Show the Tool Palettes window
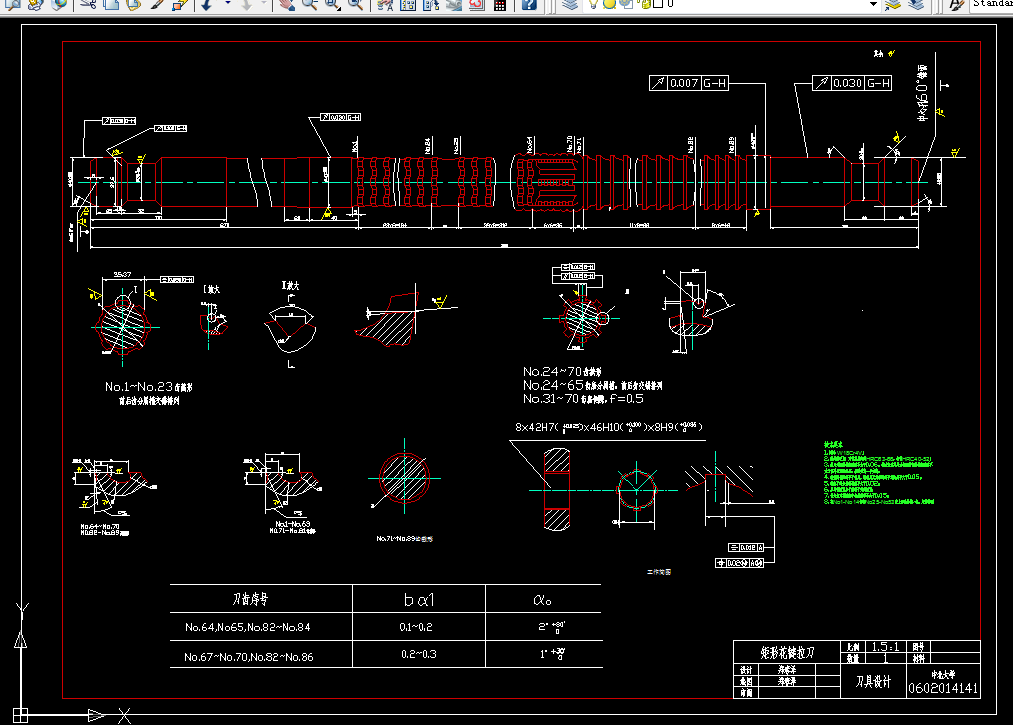 [x=430, y=4]
